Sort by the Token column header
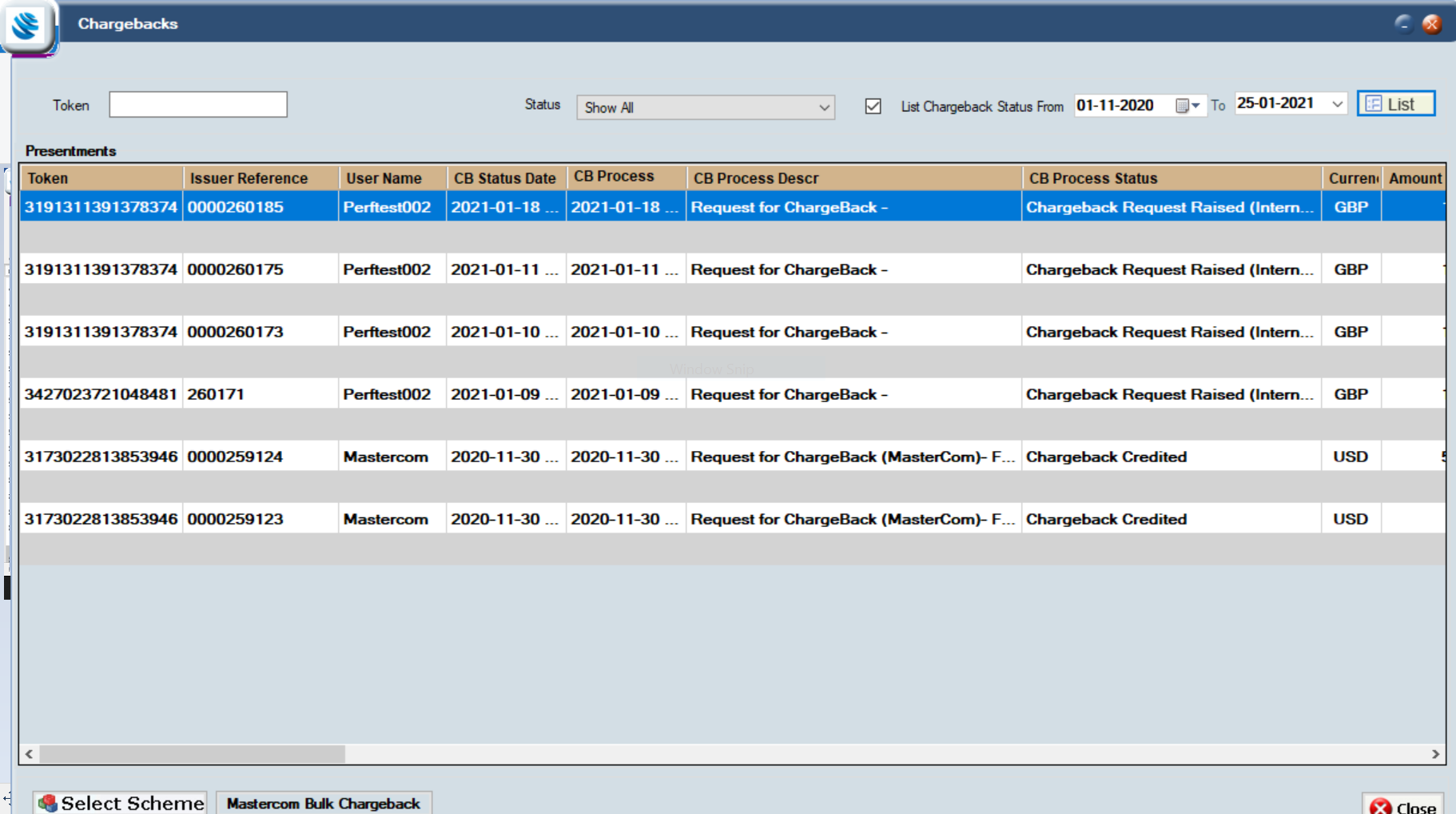 (x=101, y=178)
